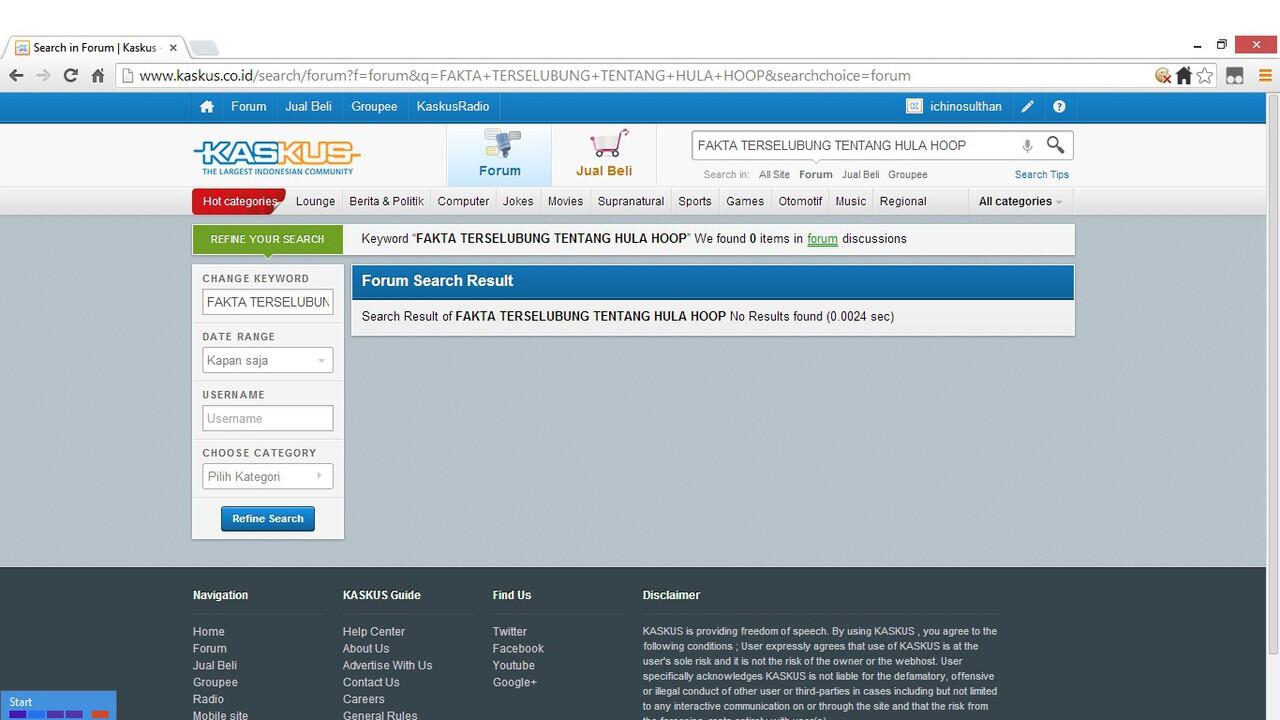This screenshot has height=720, width=1280.
Task: Click the footer Facebook link
Action: coord(518,648)
